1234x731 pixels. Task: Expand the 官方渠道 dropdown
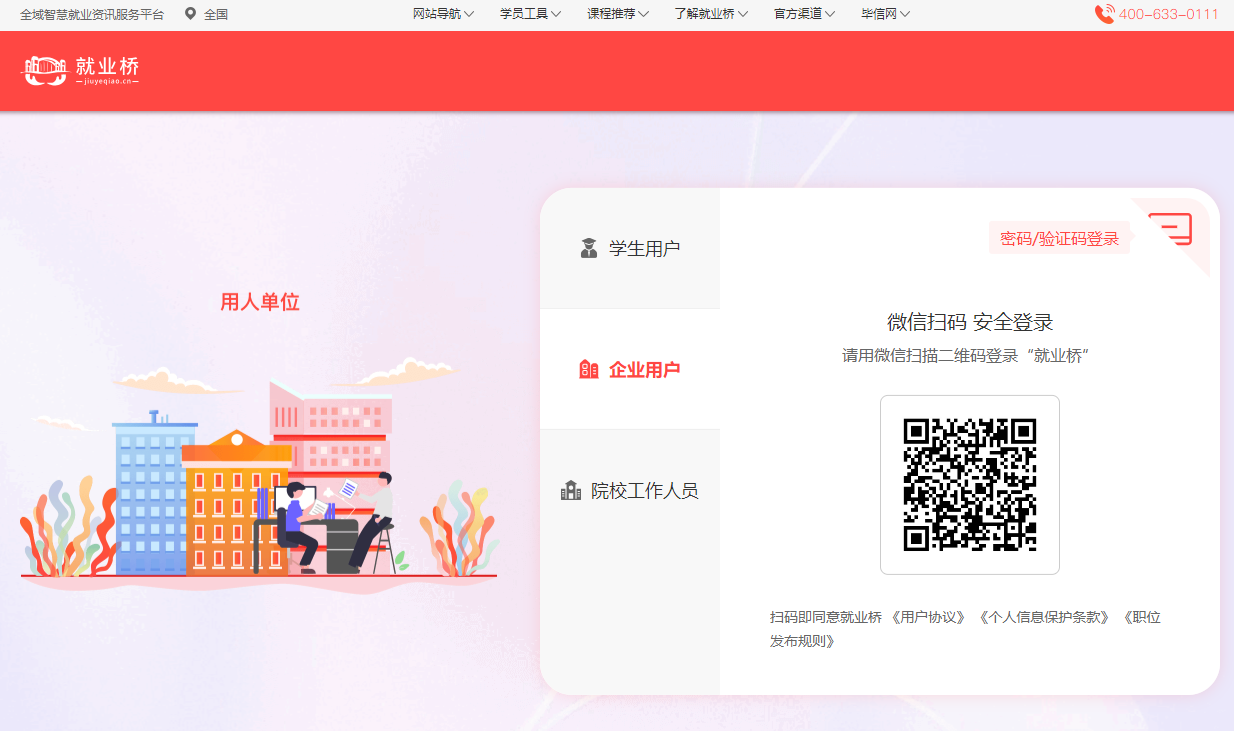click(804, 14)
